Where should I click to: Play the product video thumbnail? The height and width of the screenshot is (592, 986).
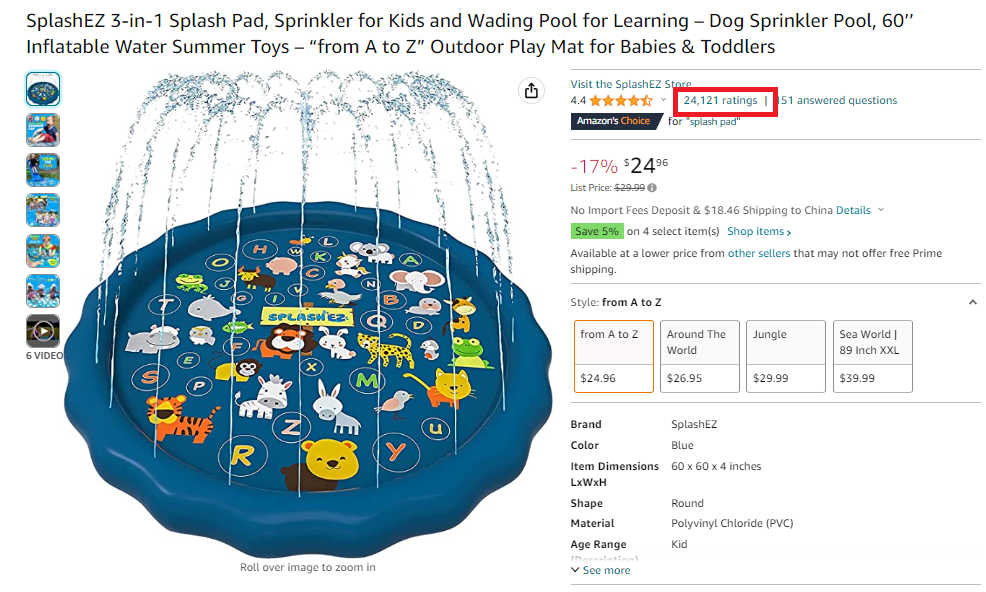click(x=43, y=330)
